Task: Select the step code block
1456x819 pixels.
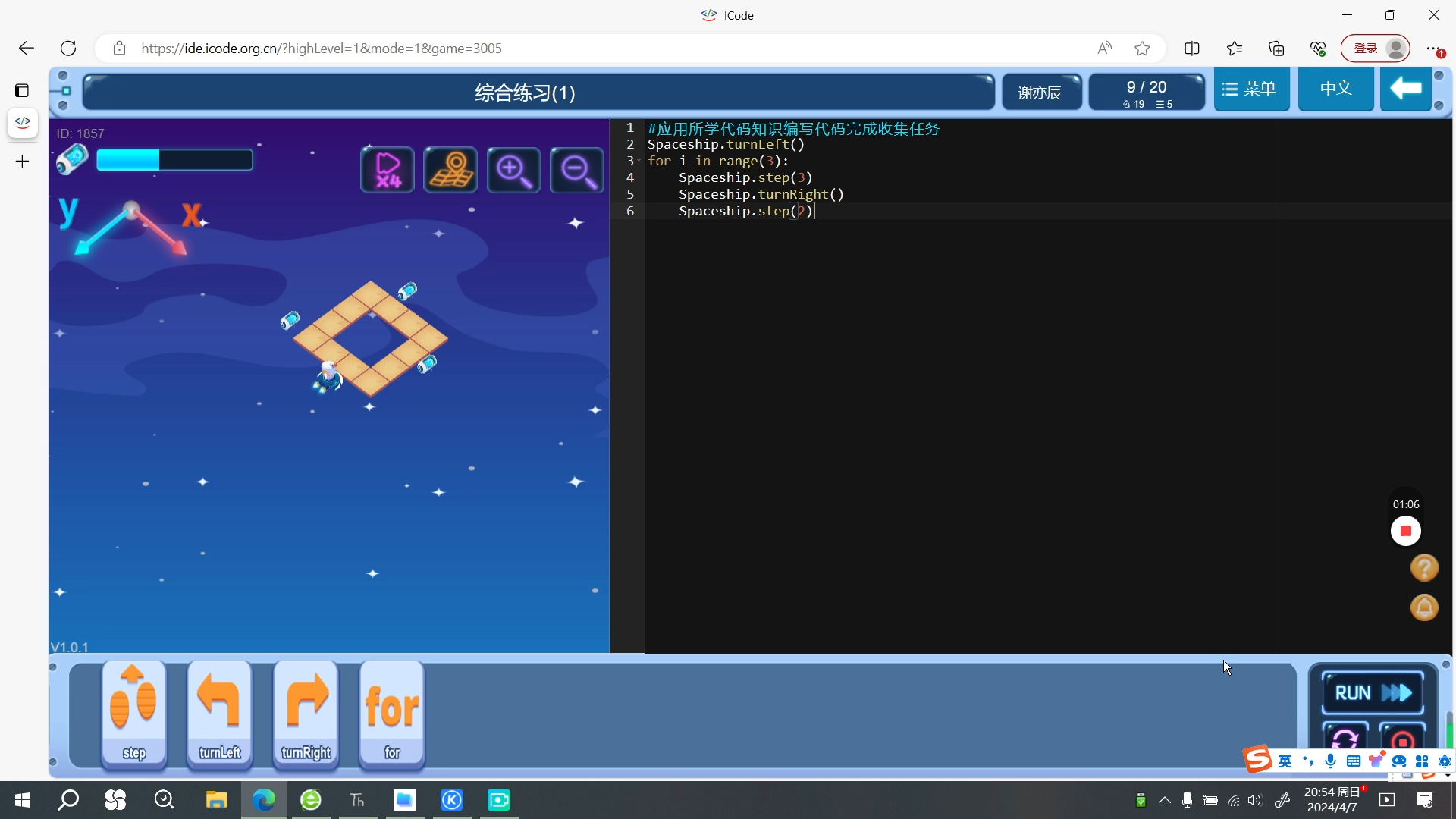Action: pyautogui.click(x=133, y=713)
